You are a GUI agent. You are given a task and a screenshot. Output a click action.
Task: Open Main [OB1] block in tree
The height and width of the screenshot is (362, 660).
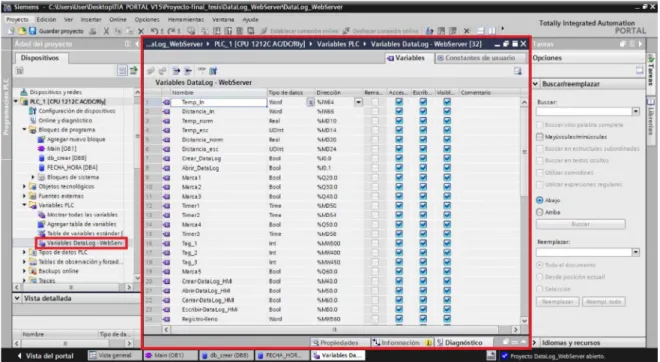pyautogui.click(x=61, y=149)
